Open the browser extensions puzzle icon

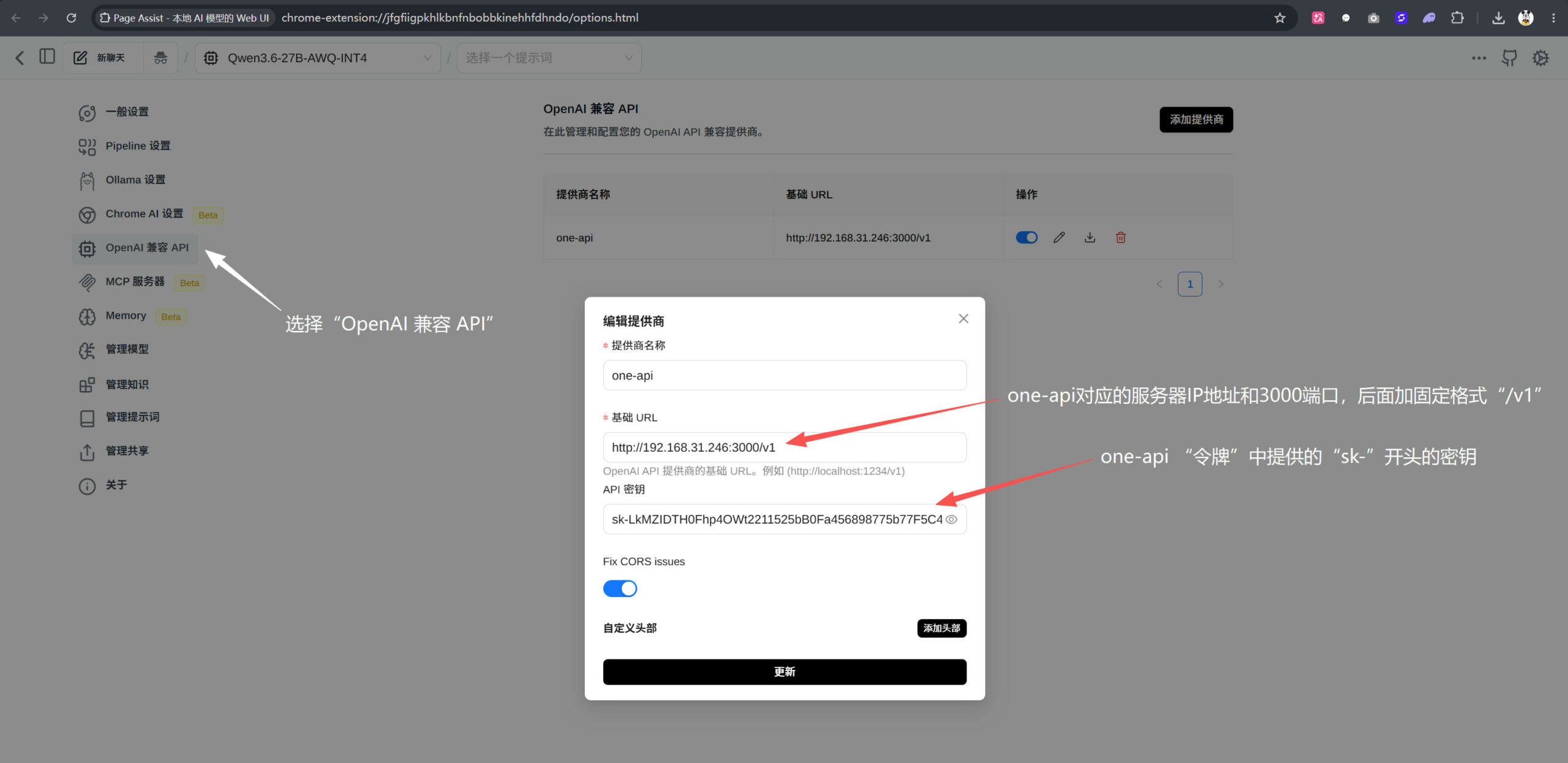tap(1457, 18)
